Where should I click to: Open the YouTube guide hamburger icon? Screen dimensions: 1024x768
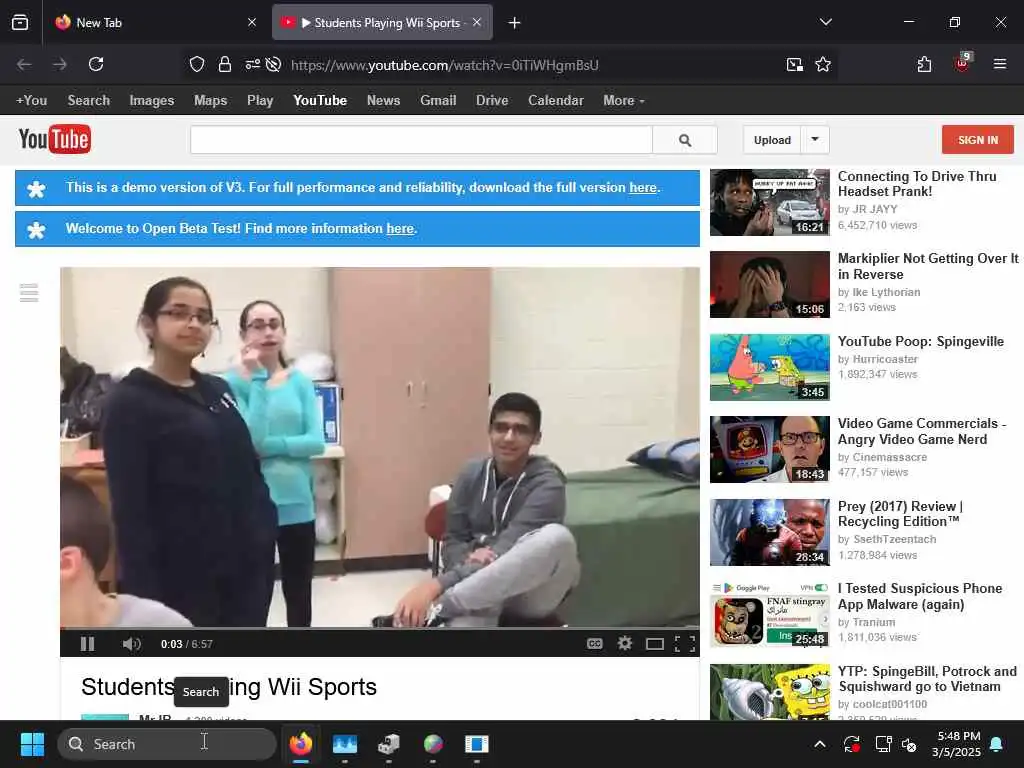click(x=29, y=293)
